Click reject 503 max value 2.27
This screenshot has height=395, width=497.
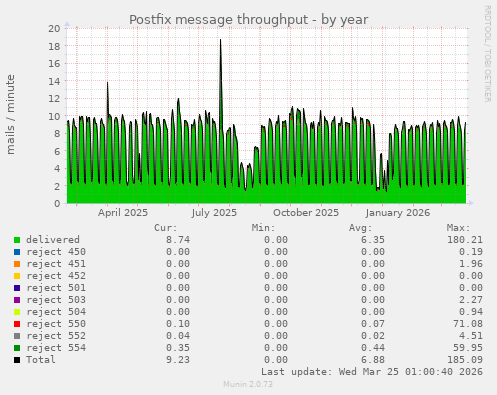point(471,300)
